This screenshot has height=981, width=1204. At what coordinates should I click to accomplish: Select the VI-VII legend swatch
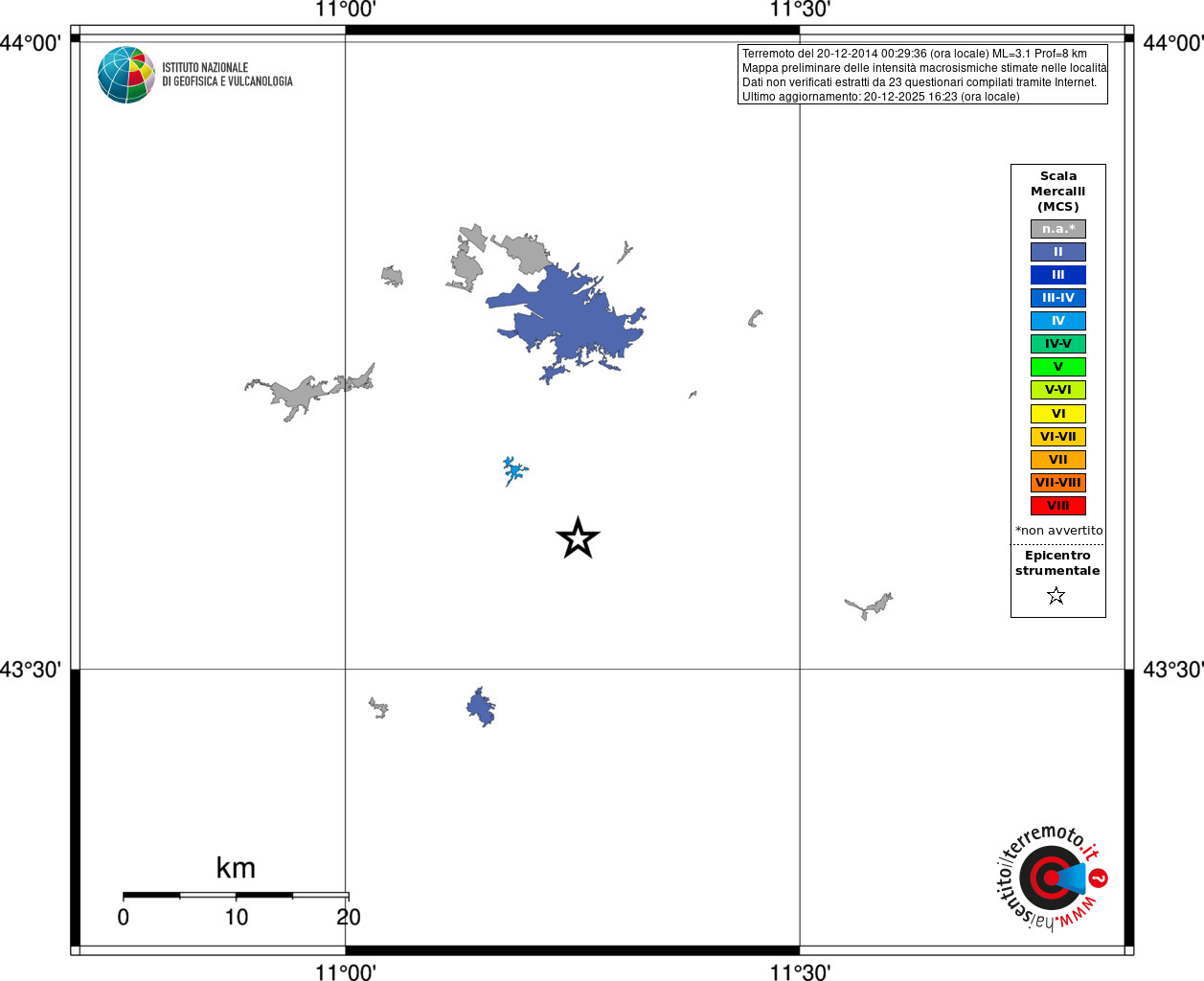click(1058, 437)
